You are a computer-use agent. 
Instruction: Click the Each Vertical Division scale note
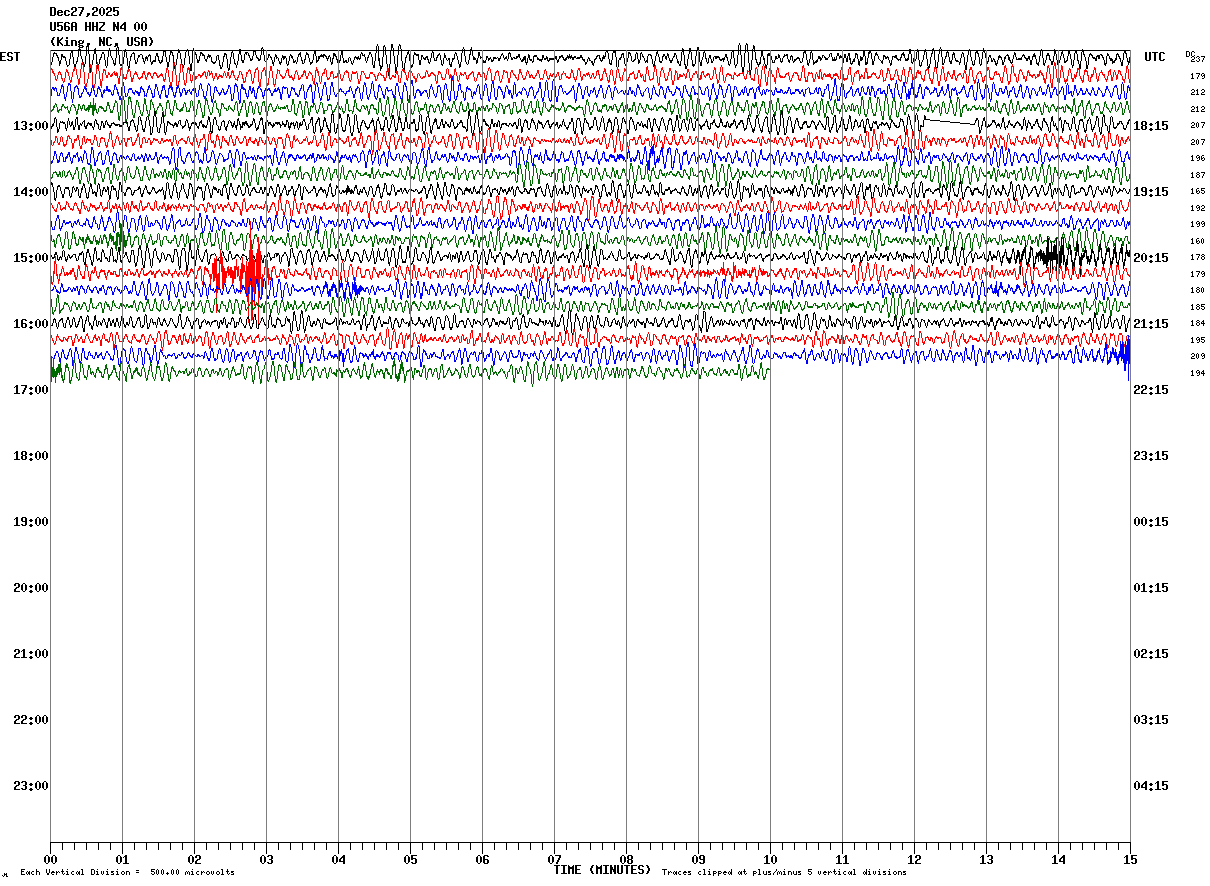(127, 873)
